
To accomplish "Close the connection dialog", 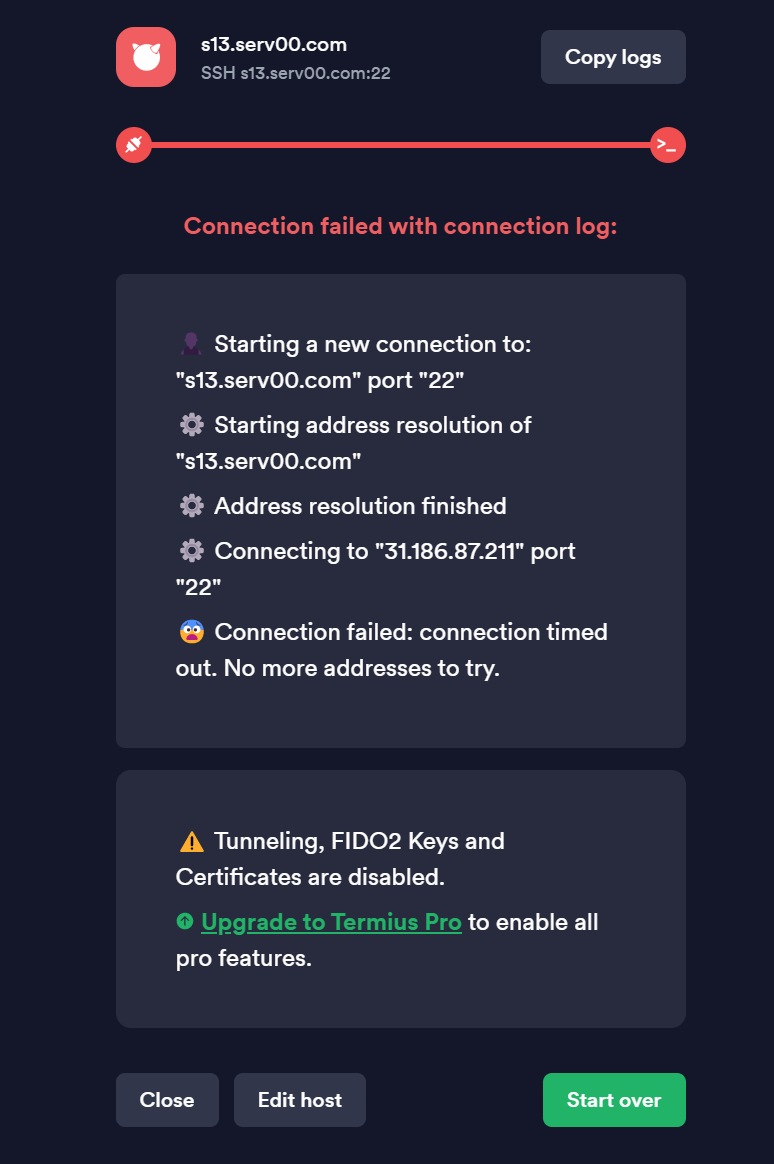I will 167,1099.
